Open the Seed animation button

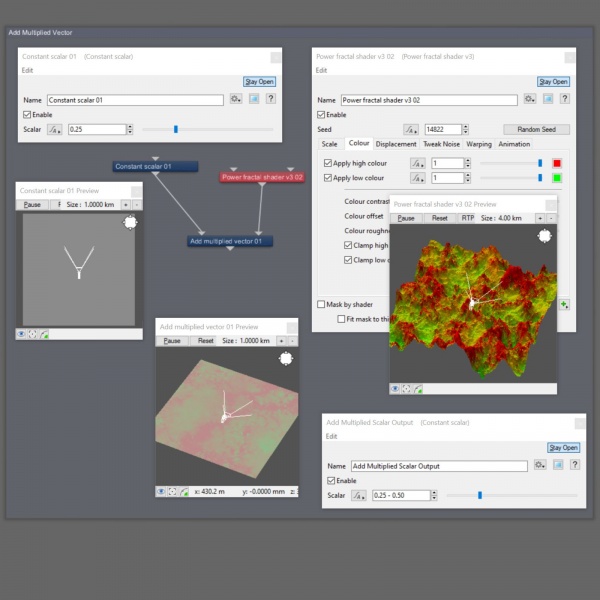pyautogui.click(x=411, y=130)
